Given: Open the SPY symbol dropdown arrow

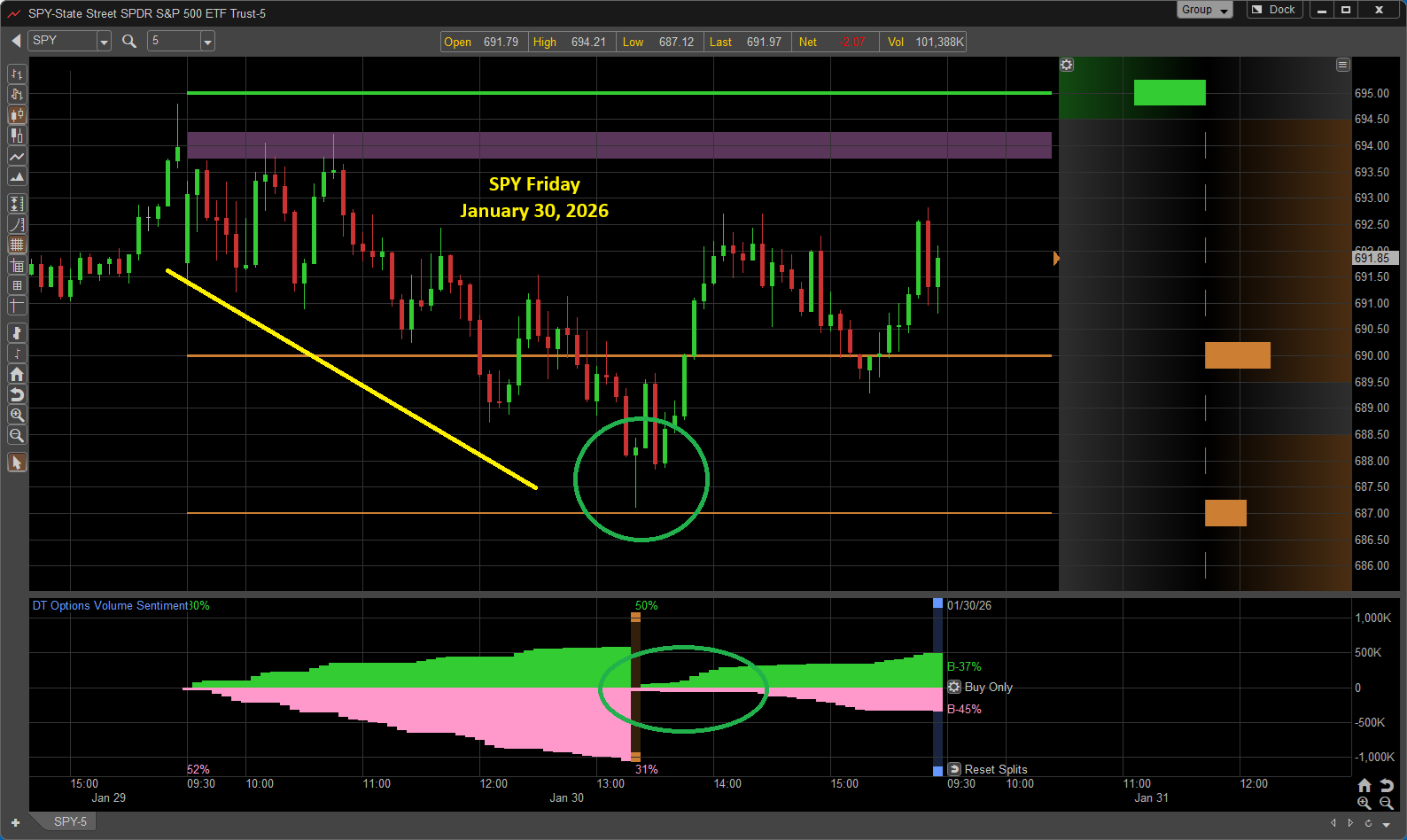Looking at the screenshot, I should point(104,42).
